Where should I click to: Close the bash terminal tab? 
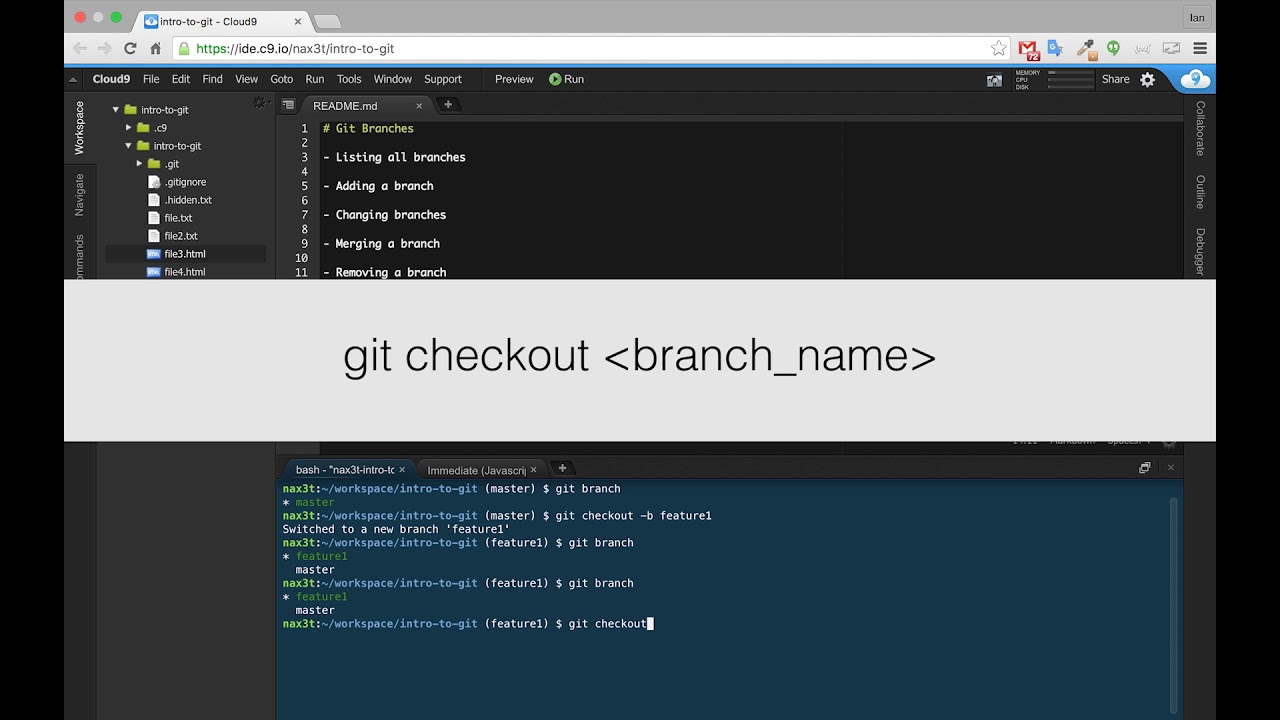tap(402, 469)
